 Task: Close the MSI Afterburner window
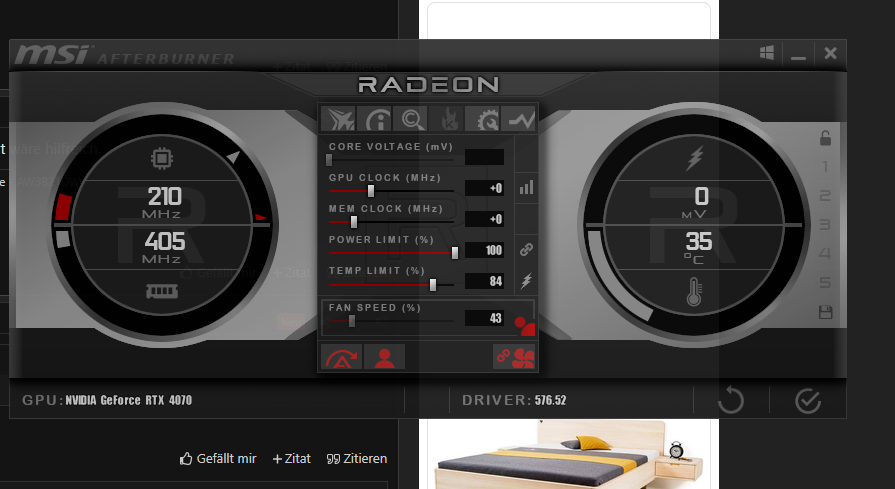point(831,53)
